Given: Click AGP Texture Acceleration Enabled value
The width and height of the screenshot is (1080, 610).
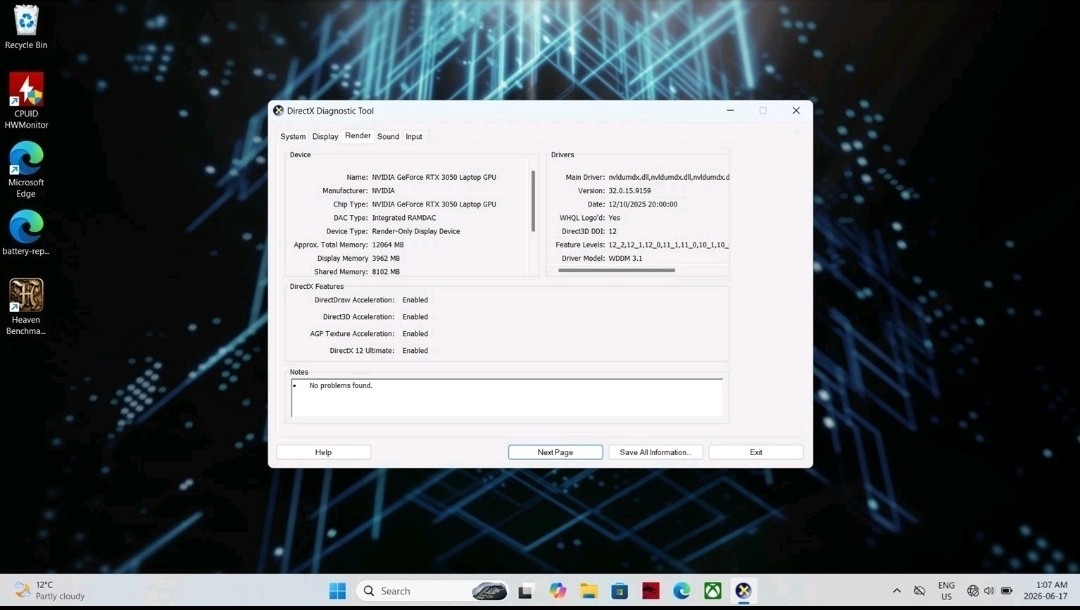Looking at the screenshot, I should coord(415,334).
